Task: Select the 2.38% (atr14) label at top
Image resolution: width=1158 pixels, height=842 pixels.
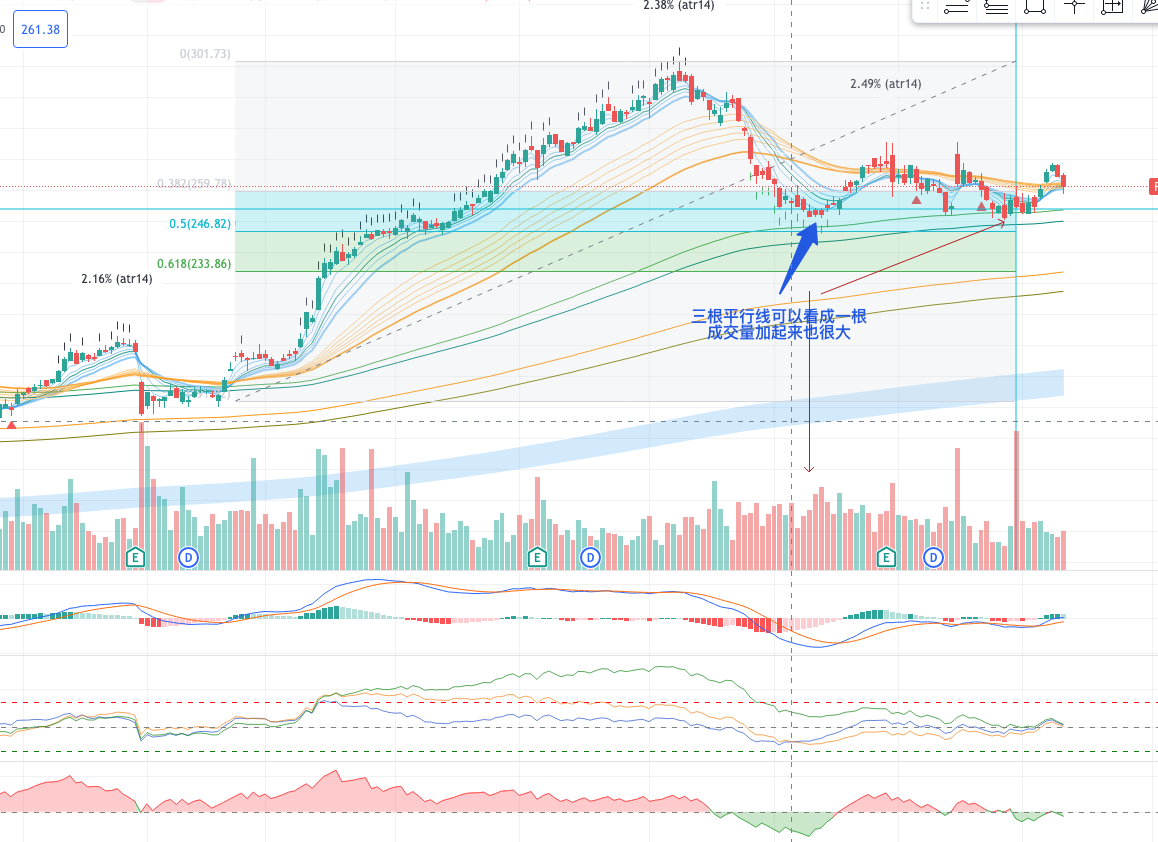Action: (x=679, y=5)
